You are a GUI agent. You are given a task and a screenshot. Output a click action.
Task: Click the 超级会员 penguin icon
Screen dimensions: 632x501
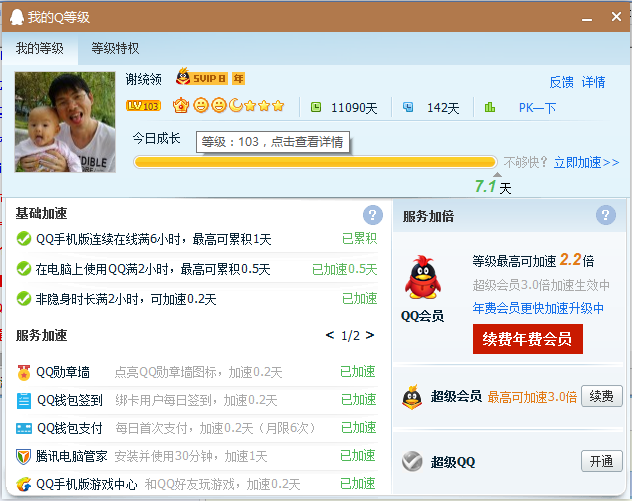pyautogui.click(x=412, y=397)
